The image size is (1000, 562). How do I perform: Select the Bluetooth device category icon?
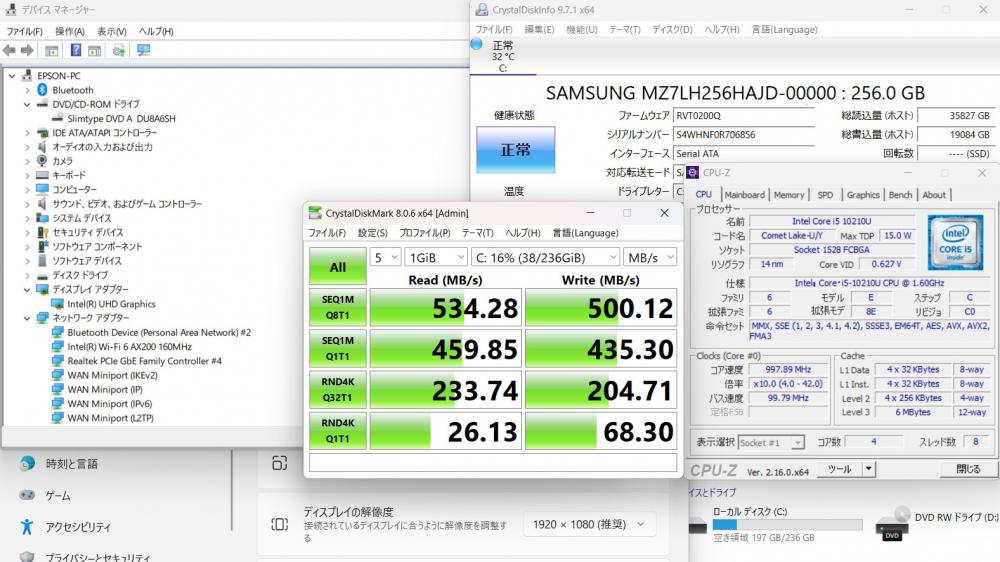(x=42, y=90)
